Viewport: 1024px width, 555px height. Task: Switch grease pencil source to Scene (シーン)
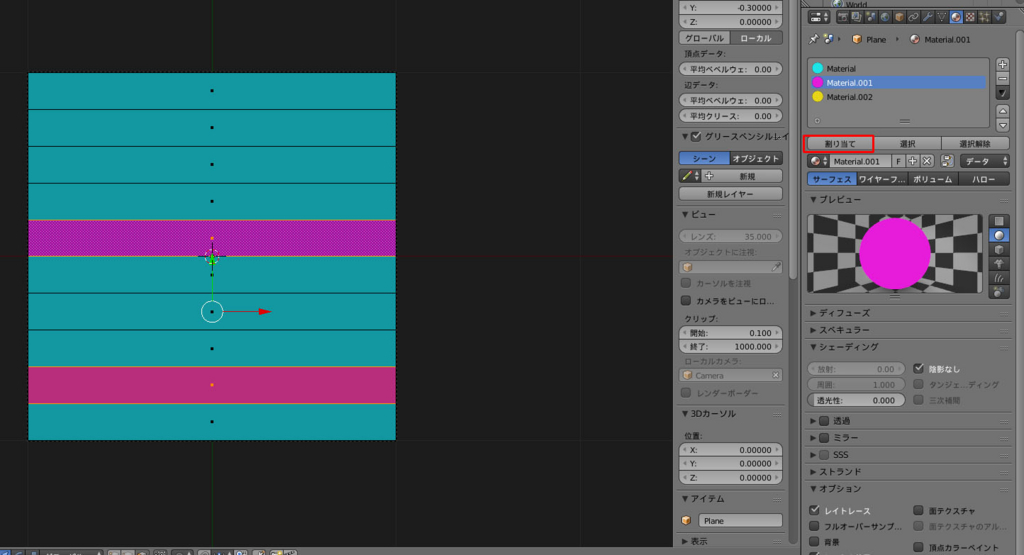[704, 159]
